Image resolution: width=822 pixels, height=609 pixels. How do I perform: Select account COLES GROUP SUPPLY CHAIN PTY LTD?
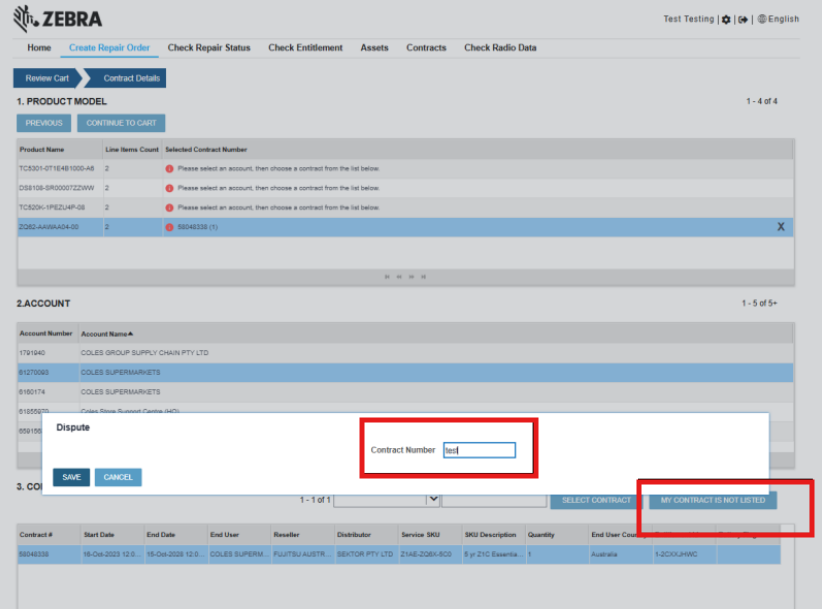click(x=405, y=353)
